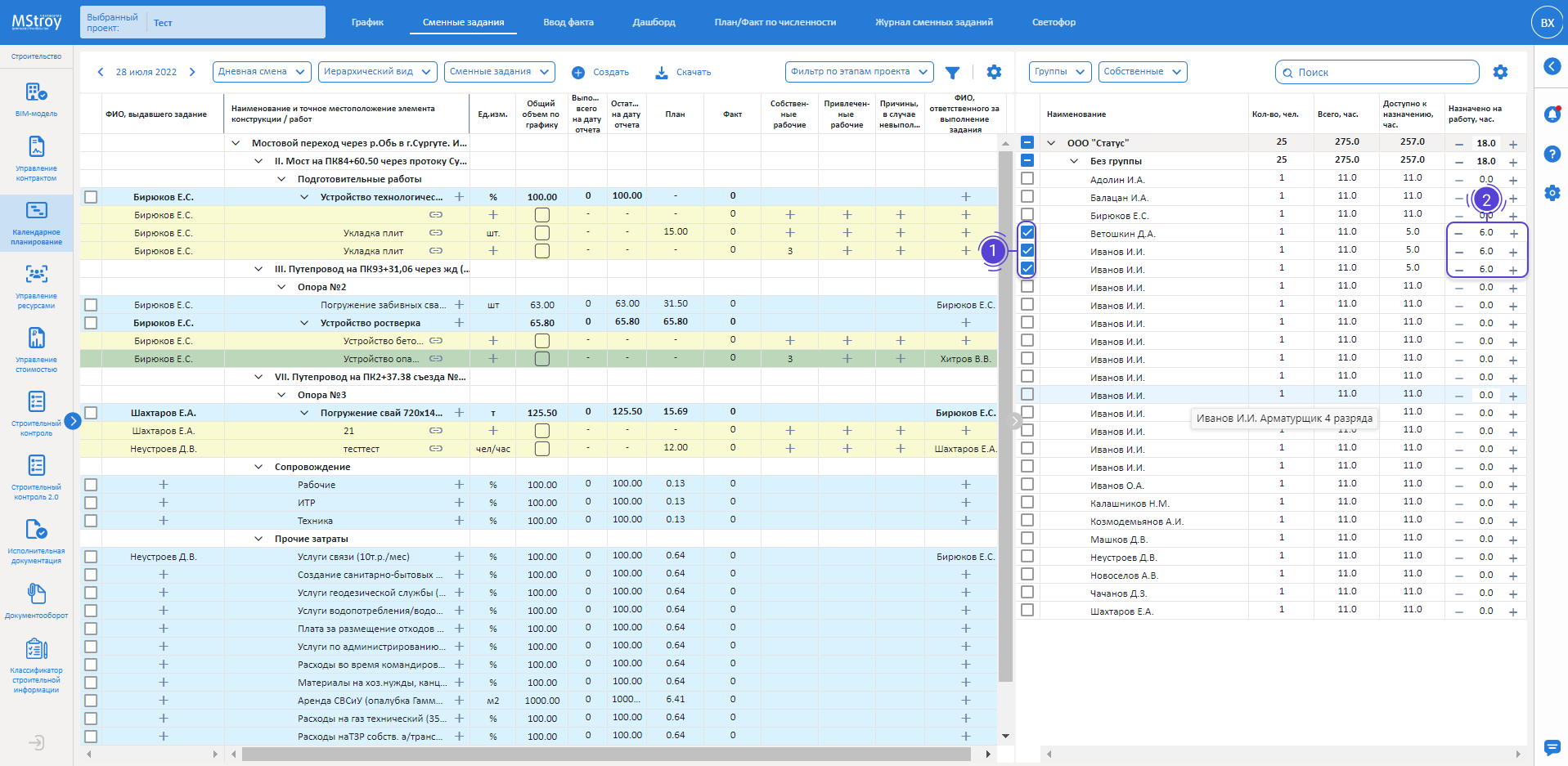Add hours plus for Ветошкин Д.А.
The width and height of the screenshot is (1568, 766).
click(x=1513, y=233)
